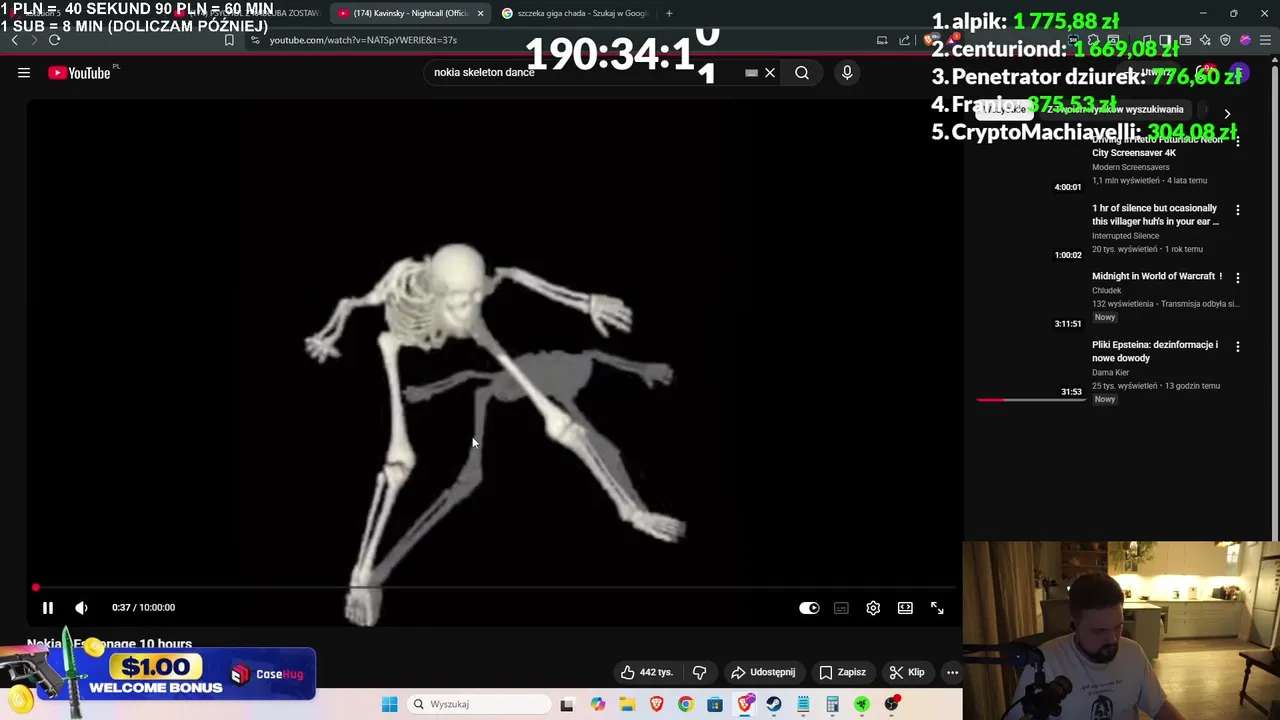The image size is (1280, 720).
Task: Open Brave main hamburger menu
Action: (1265, 40)
